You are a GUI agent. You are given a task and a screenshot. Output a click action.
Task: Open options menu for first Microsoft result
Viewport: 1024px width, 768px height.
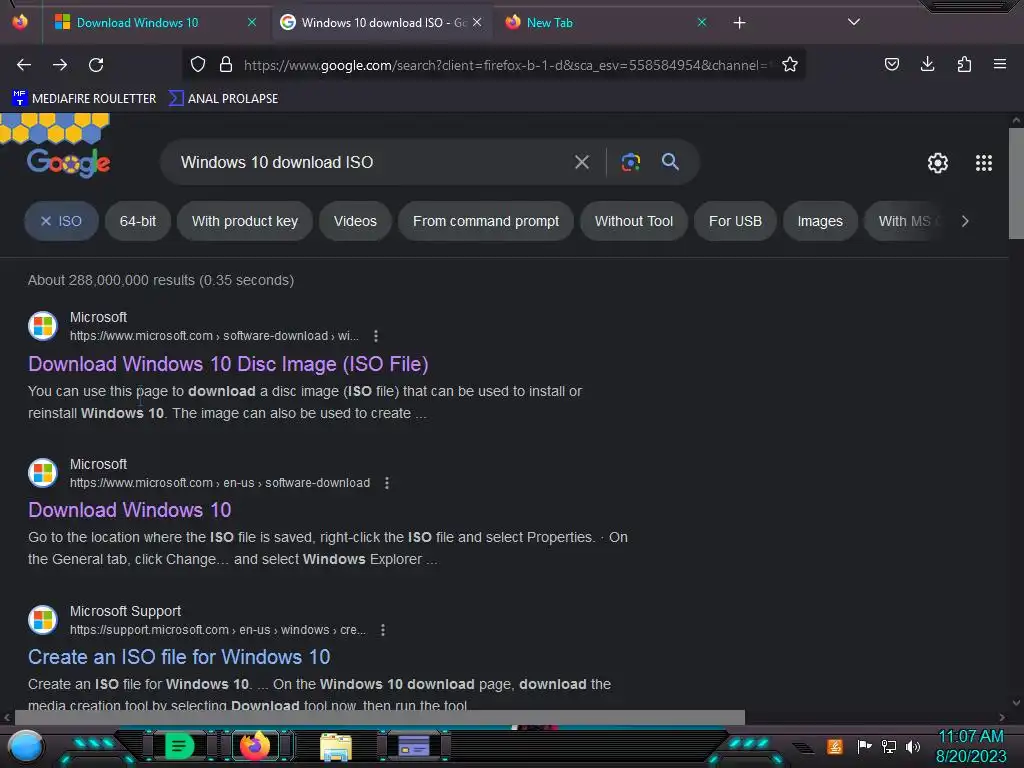coord(376,336)
